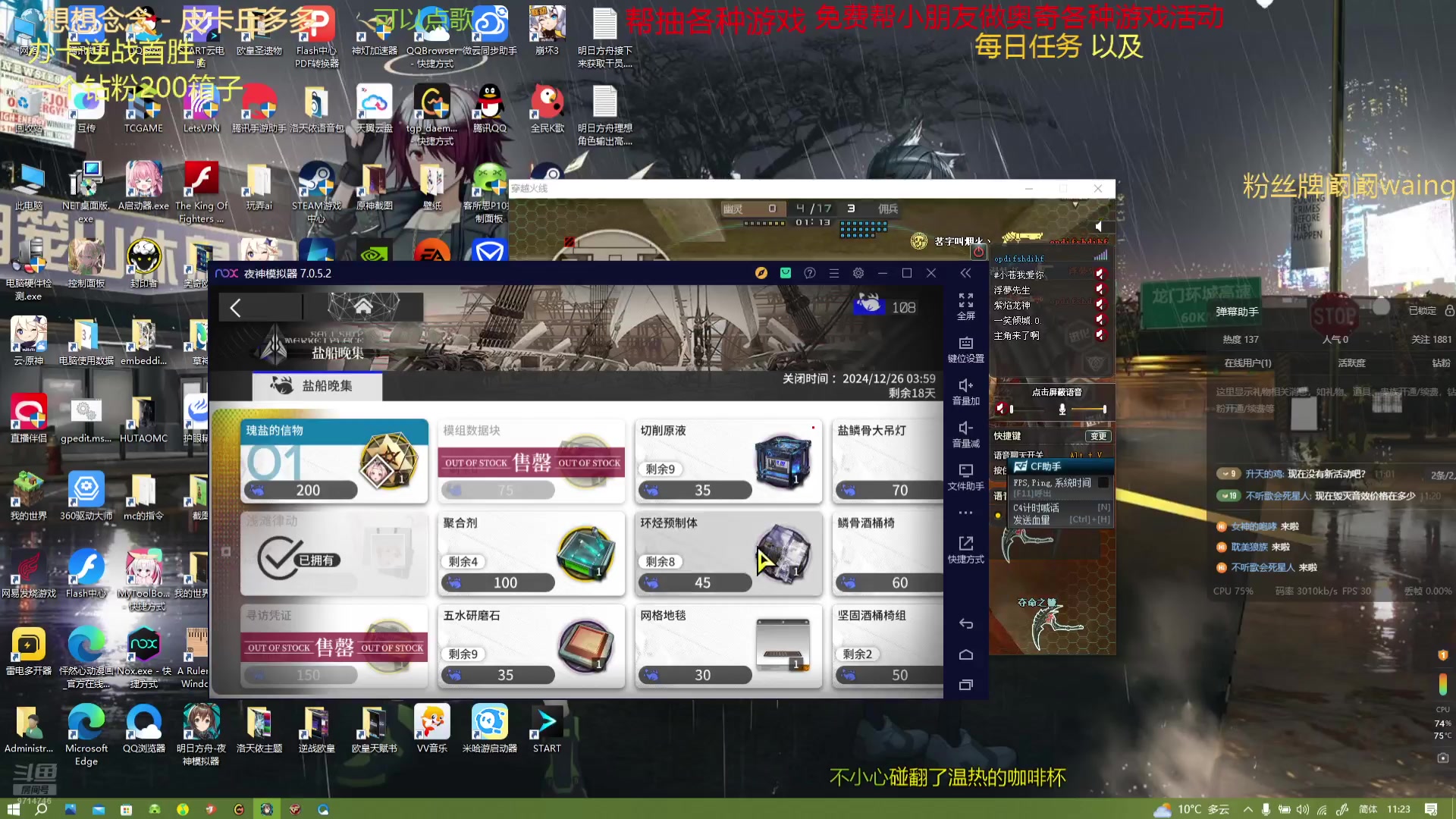
Task: Select the 盐船晚集 shop tab
Action: point(317,386)
